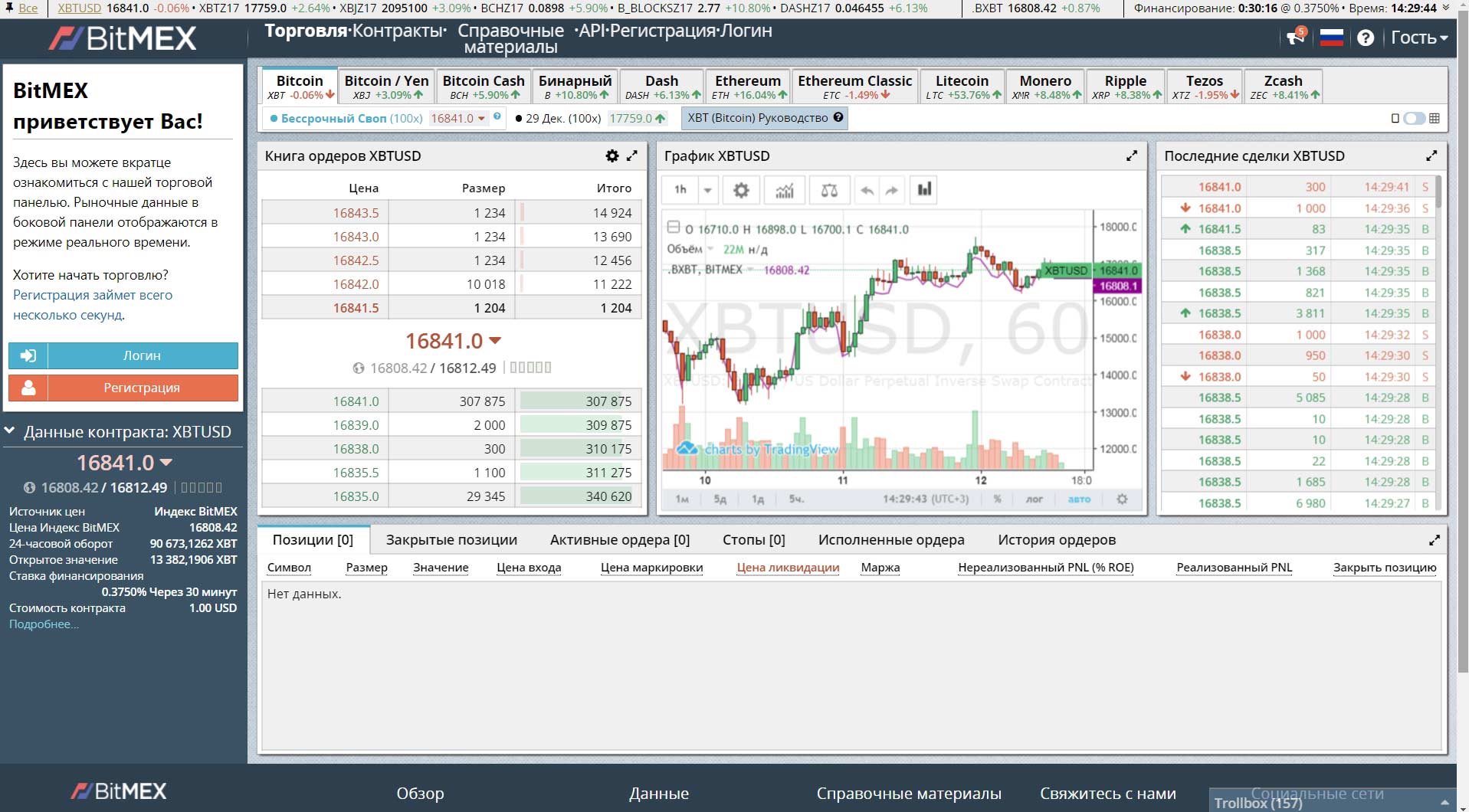Open the chart properties gear in the chart toolbar

pos(741,190)
